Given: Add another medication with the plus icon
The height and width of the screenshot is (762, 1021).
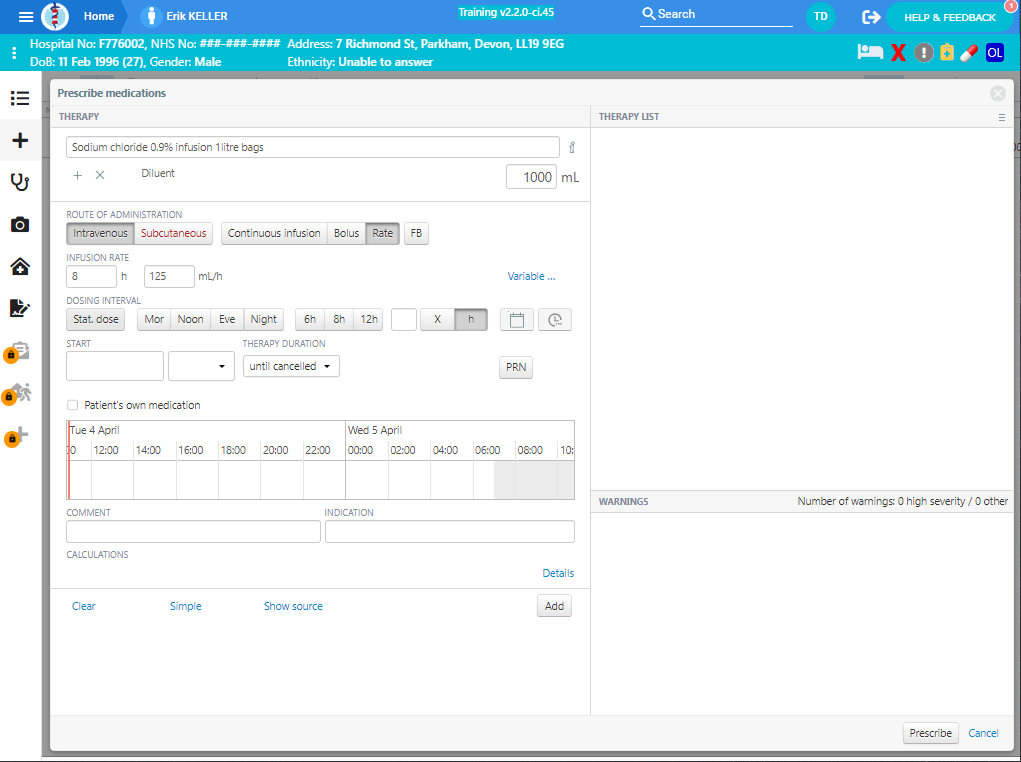Looking at the screenshot, I should click(x=77, y=175).
